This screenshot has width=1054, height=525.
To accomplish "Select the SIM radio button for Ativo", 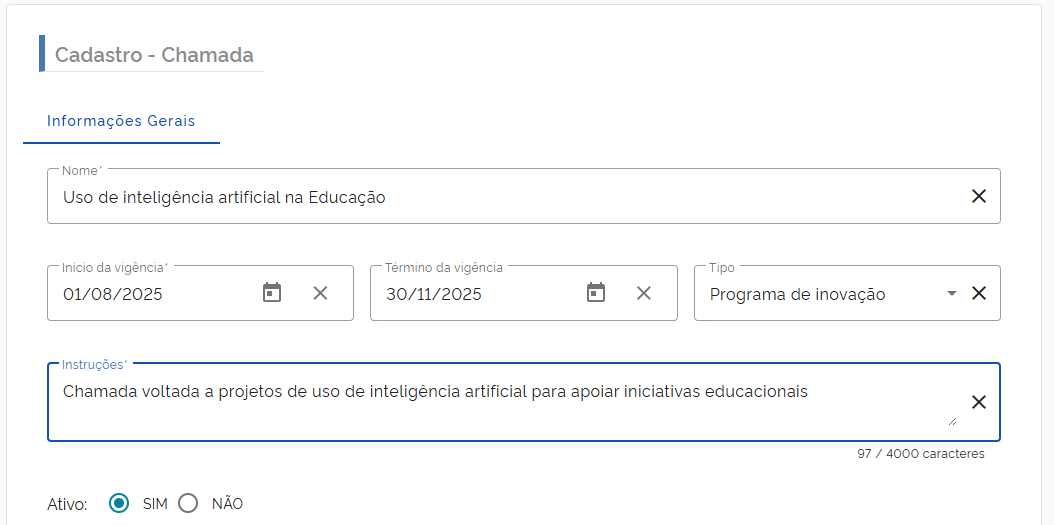I will tap(119, 503).
